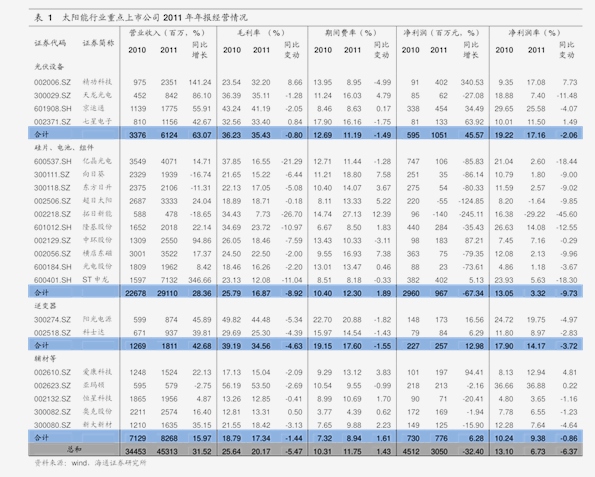Click the 期间费率 (%) column header
The width and height of the screenshot is (595, 477).
(351, 33)
